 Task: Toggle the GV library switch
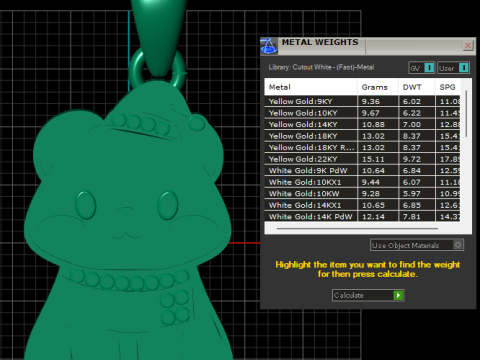[x=422, y=68]
